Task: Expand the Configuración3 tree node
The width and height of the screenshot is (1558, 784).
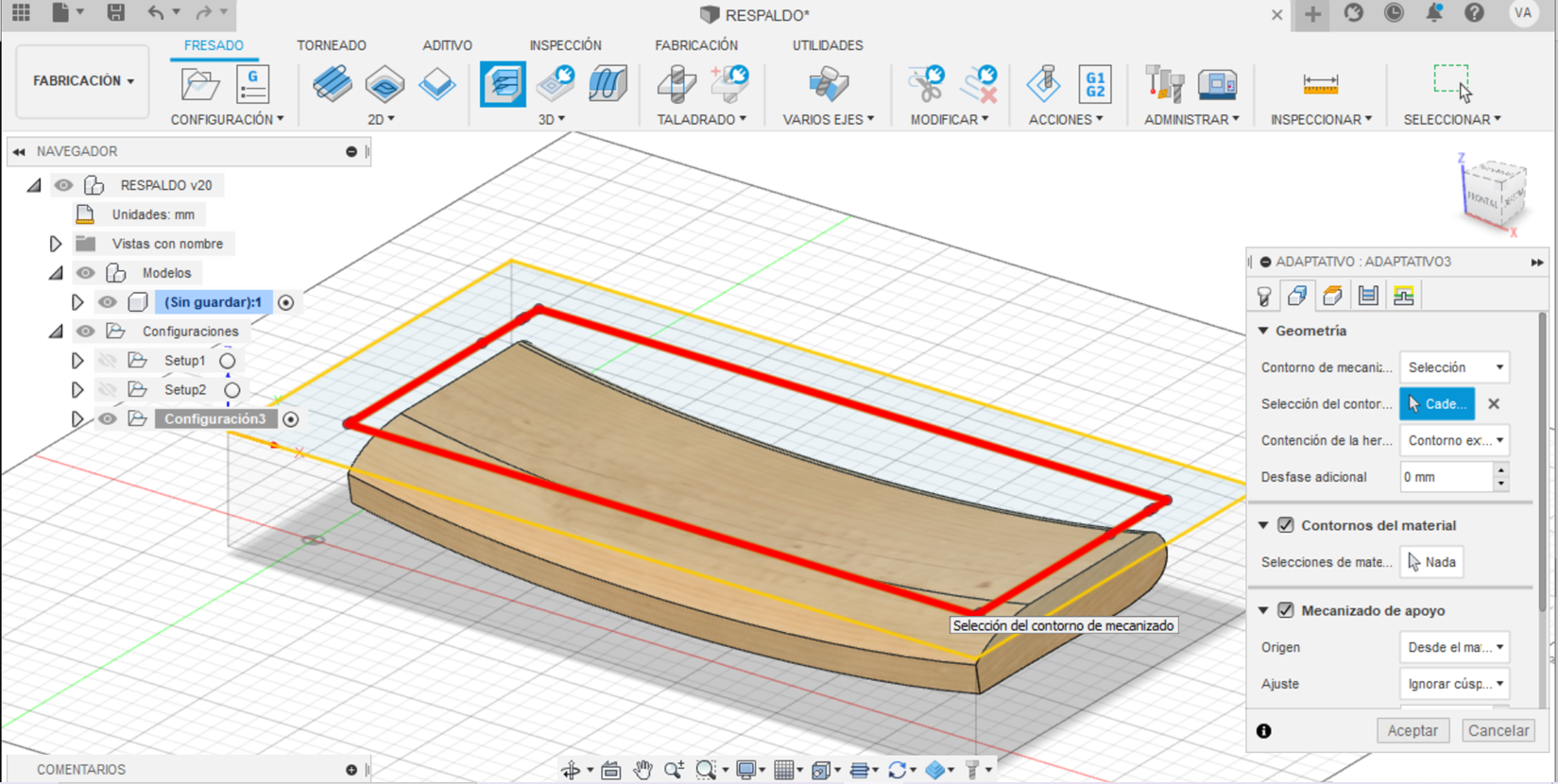Action: (x=77, y=419)
